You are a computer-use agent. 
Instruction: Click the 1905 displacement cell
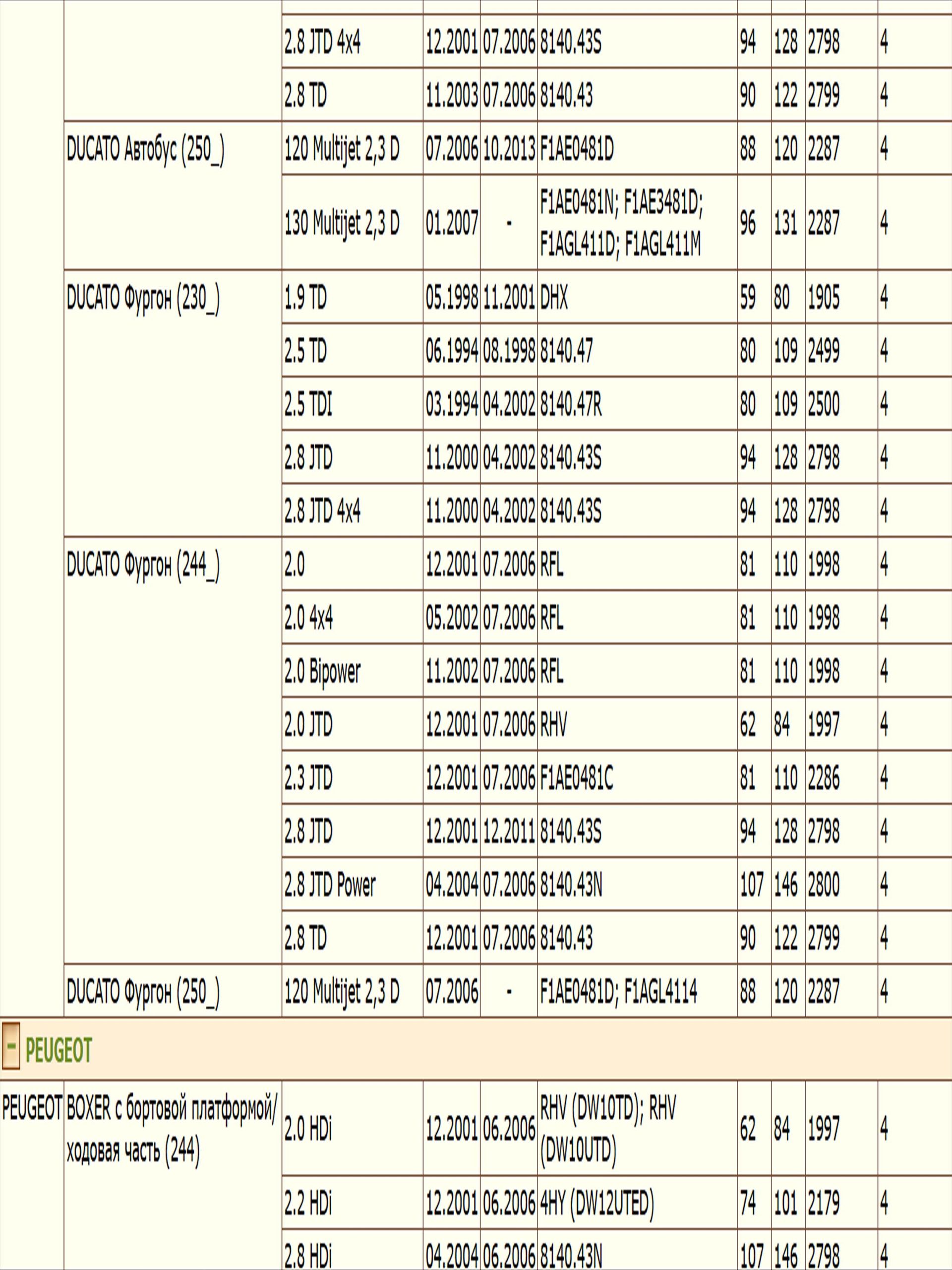(841, 297)
